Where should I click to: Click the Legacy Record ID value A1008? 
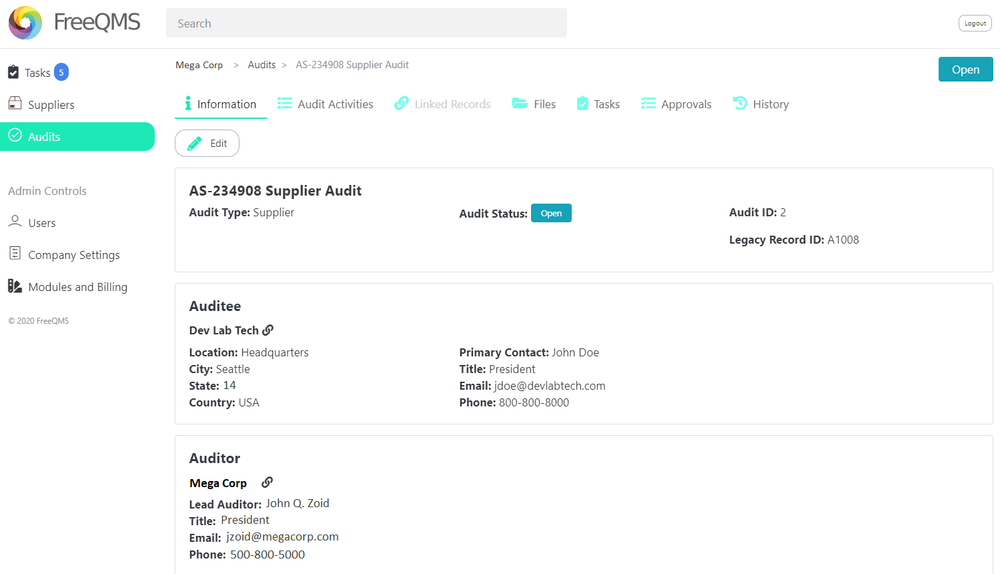pyautogui.click(x=843, y=240)
